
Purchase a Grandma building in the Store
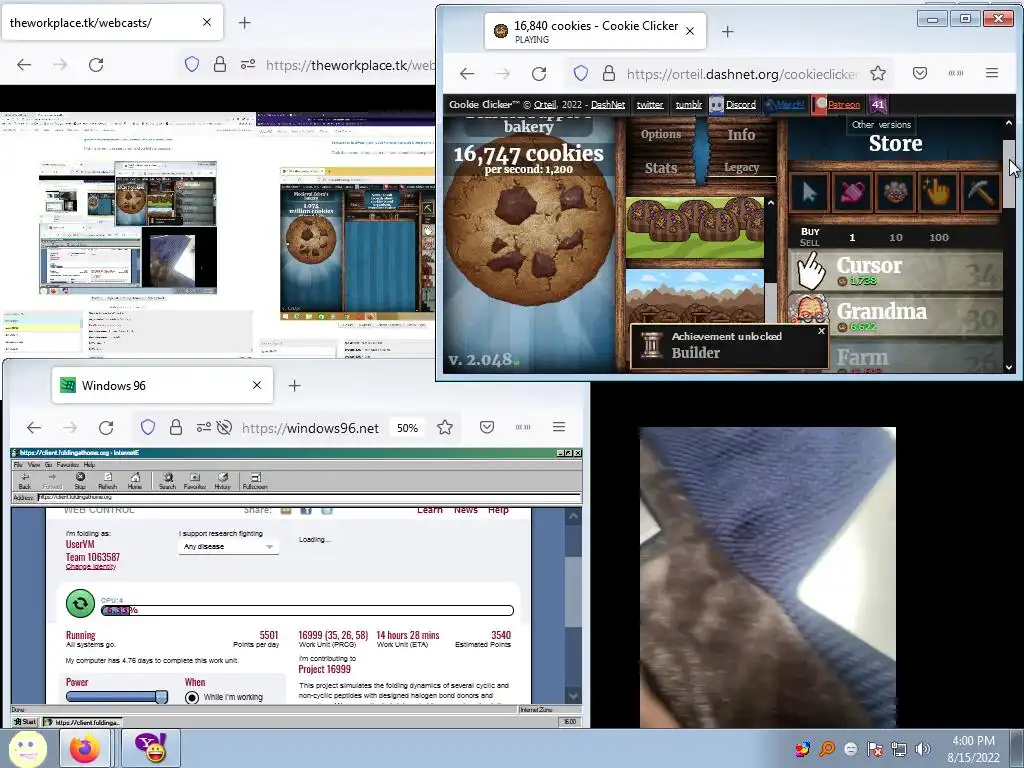pos(895,316)
